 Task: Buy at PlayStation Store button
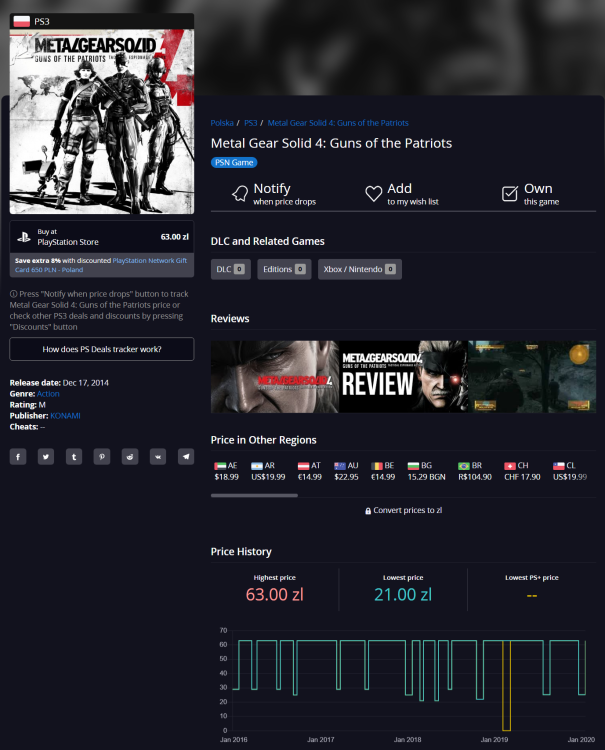pos(102,237)
